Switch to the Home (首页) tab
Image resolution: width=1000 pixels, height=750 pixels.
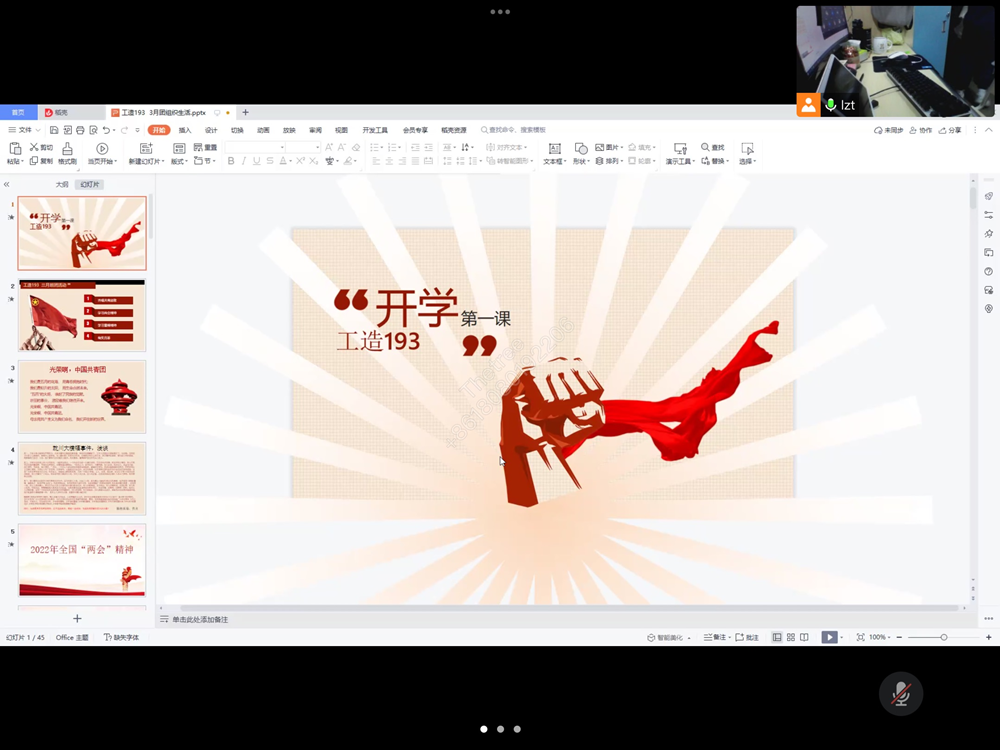tap(18, 112)
